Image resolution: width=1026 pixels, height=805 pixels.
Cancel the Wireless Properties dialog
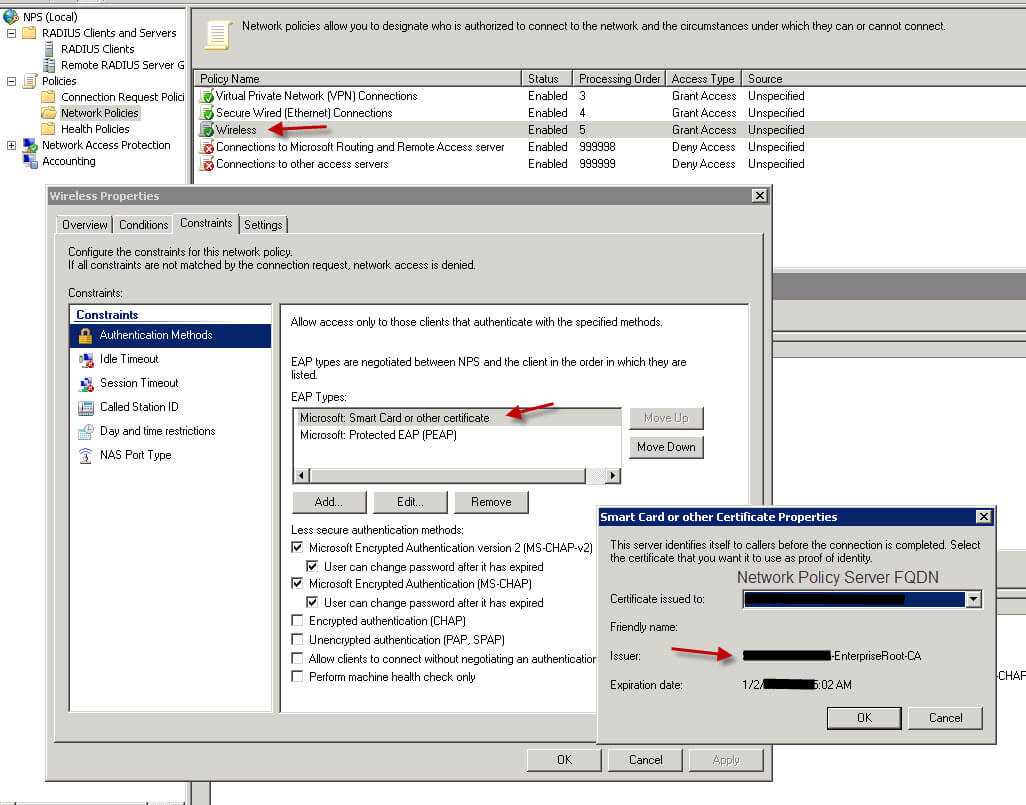(645, 760)
